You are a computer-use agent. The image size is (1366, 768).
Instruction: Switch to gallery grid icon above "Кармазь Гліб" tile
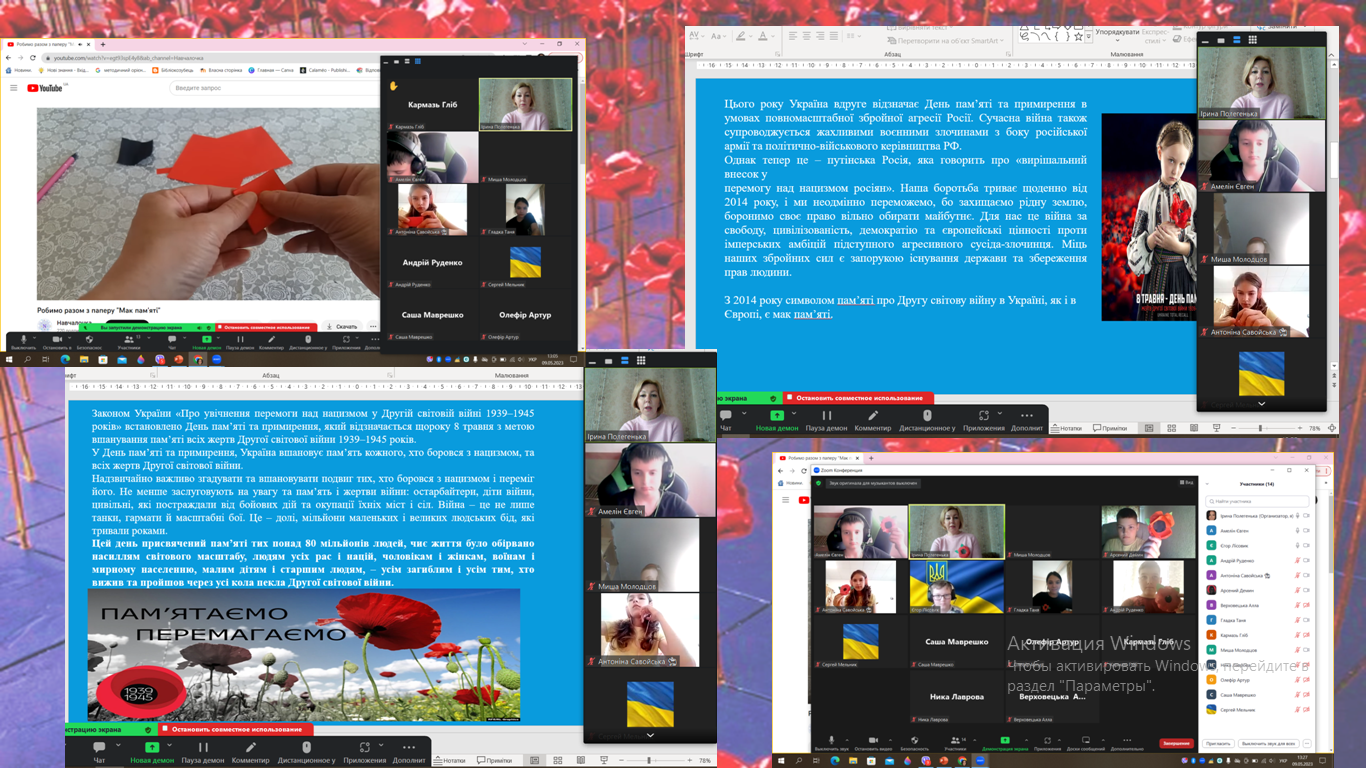pos(418,62)
